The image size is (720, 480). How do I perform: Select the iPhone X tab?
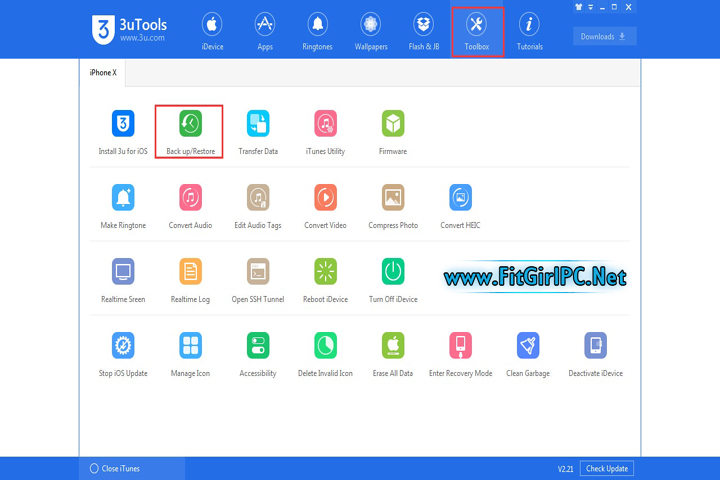coord(102,73)
